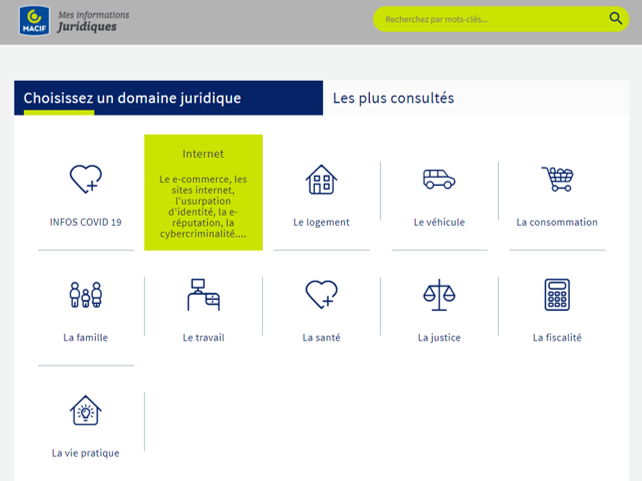
Task: Open the highlighted Internet category tile
Action: [204, 192]
